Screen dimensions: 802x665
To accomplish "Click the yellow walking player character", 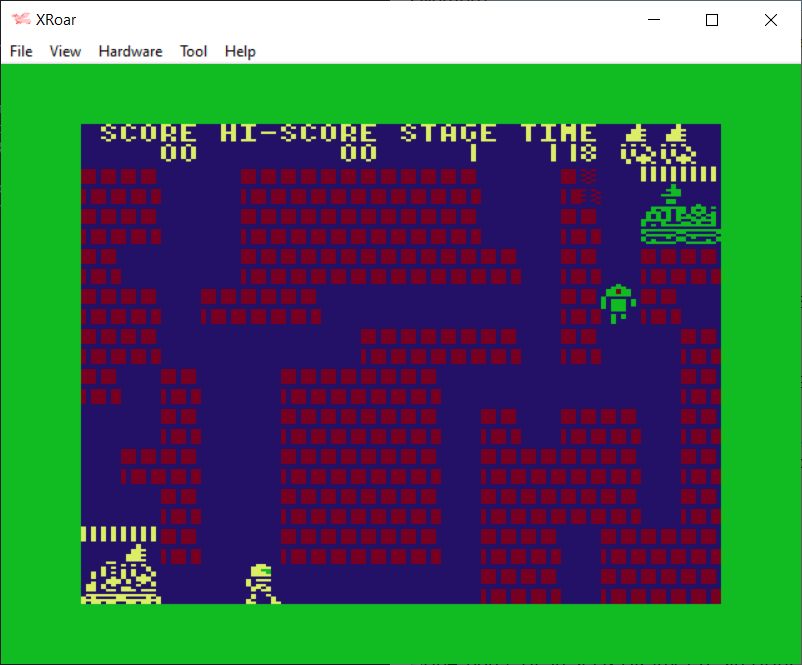I will (261, 584).
